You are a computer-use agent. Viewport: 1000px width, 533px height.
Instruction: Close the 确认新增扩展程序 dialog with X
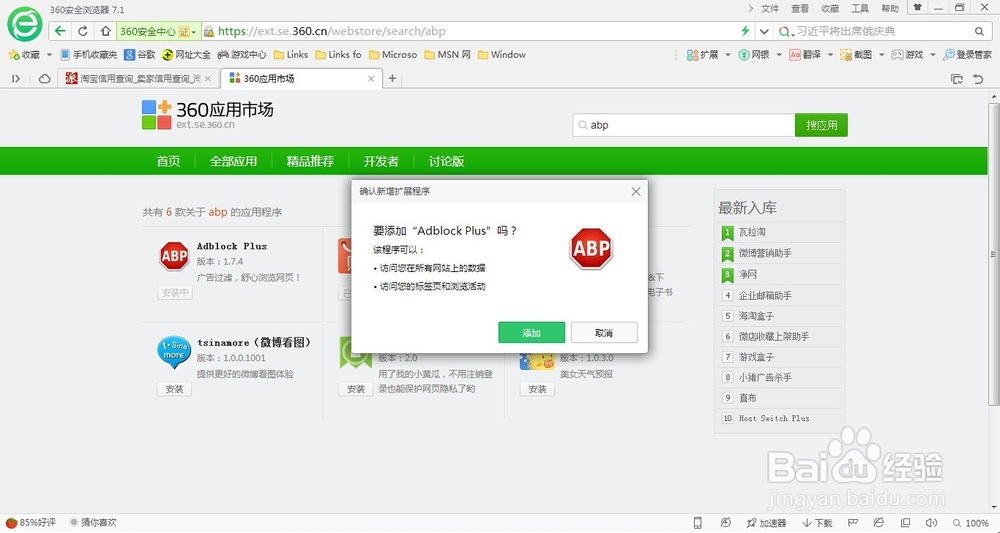click(x=636, y=191)
